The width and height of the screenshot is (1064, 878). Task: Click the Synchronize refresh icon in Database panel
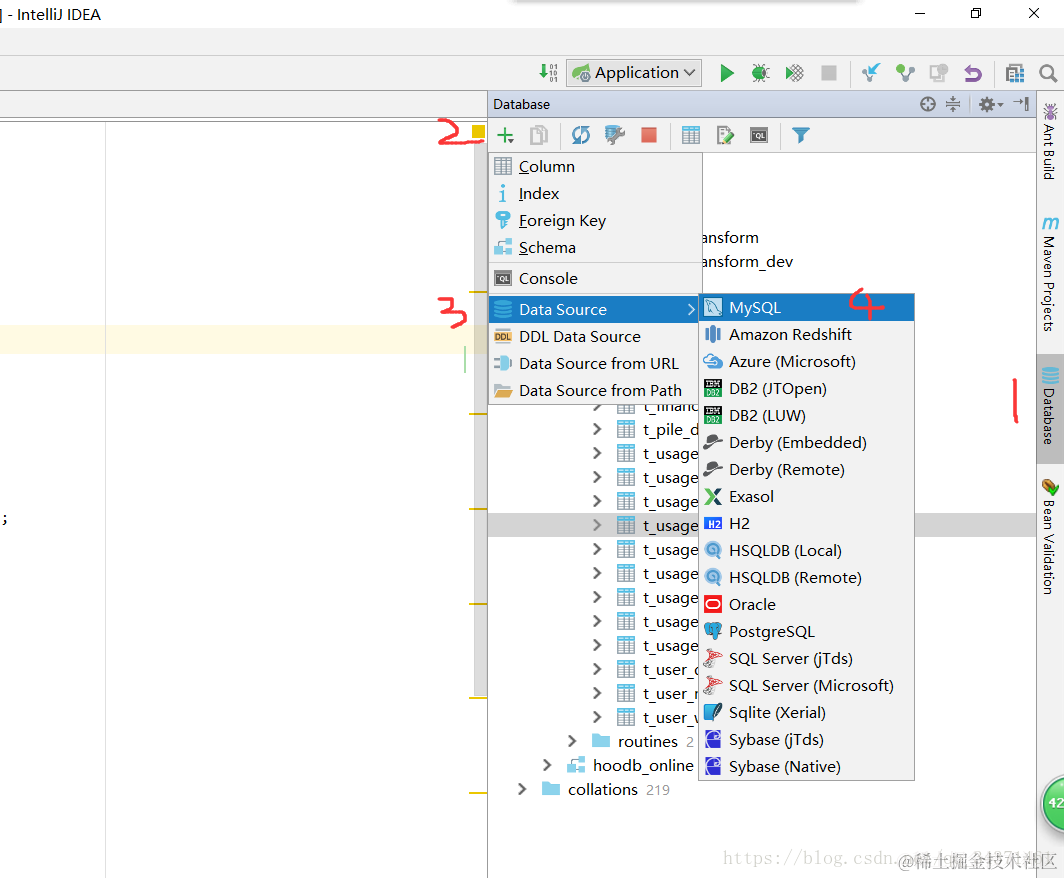(x=581, y=135)
